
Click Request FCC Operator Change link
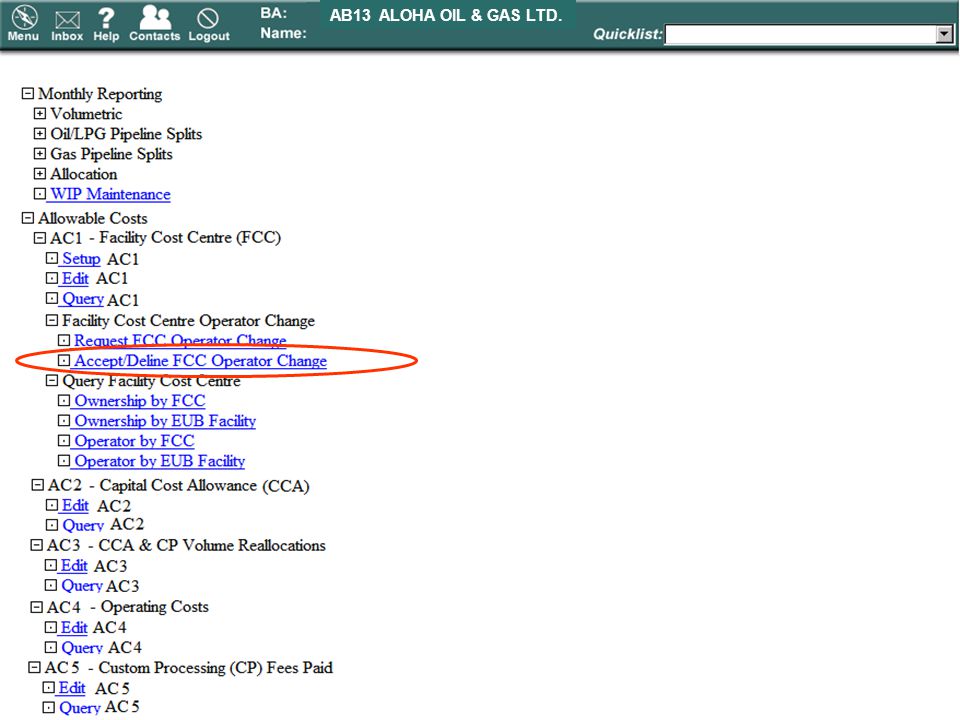180,340
